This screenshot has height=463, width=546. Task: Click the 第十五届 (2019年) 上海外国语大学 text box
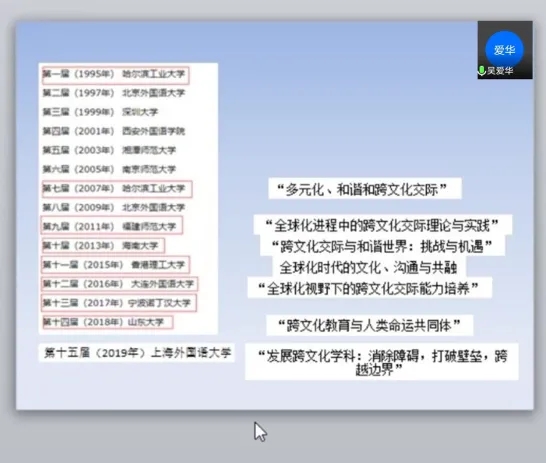coord(136,353)
